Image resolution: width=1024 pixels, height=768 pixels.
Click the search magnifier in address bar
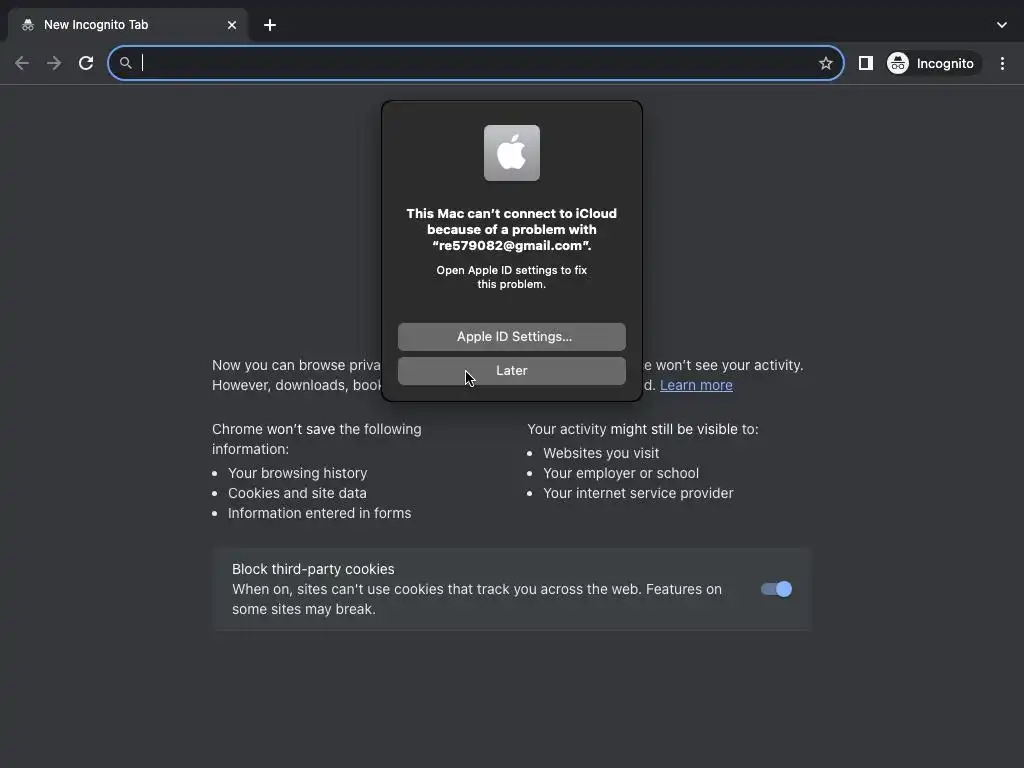click(125, 63)
